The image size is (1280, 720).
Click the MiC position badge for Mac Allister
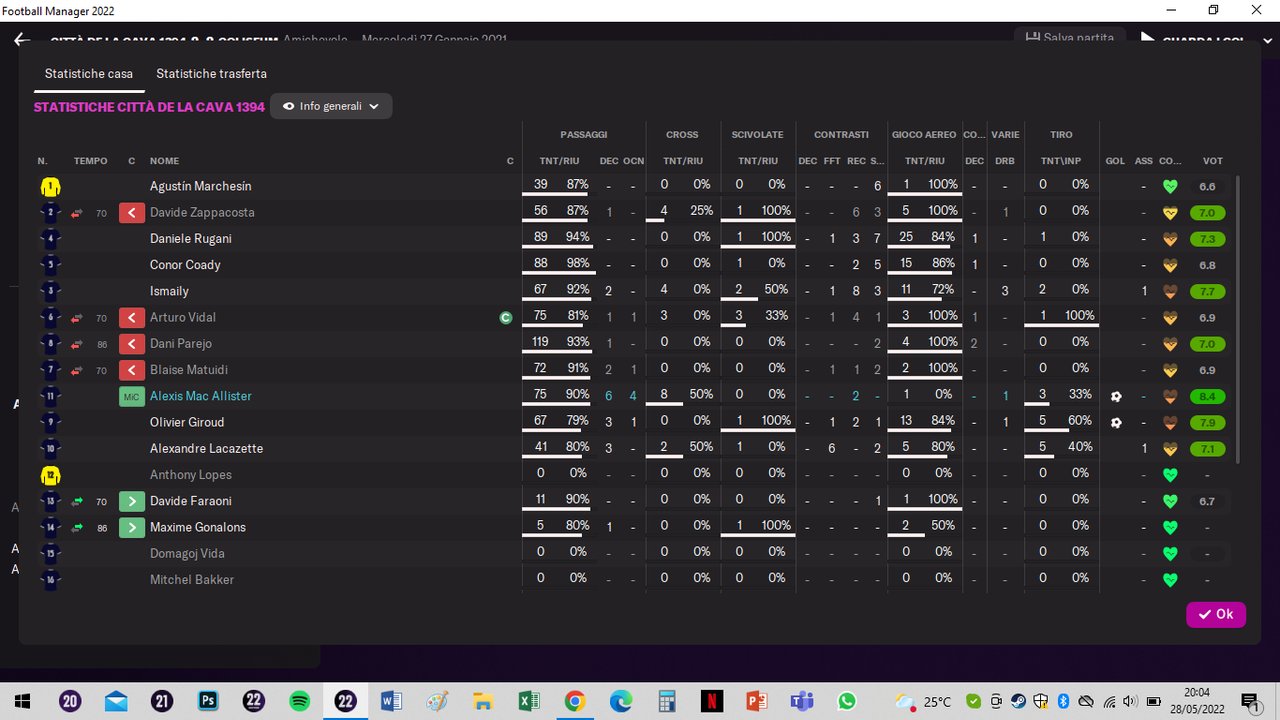131,397
